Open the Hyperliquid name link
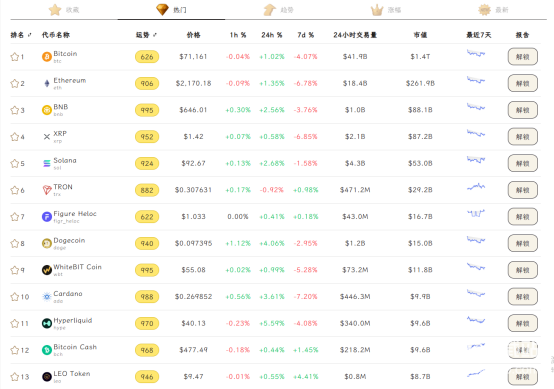The image size is (554, 389). [x=73, y=320]
